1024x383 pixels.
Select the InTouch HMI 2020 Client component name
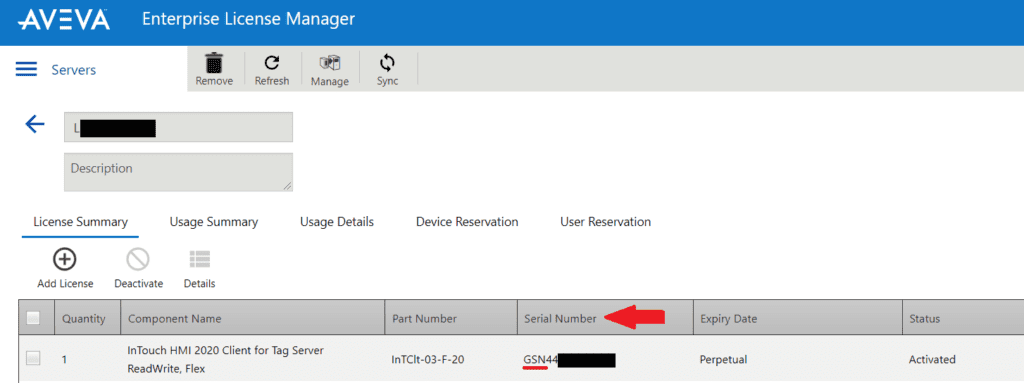point(225,359)
